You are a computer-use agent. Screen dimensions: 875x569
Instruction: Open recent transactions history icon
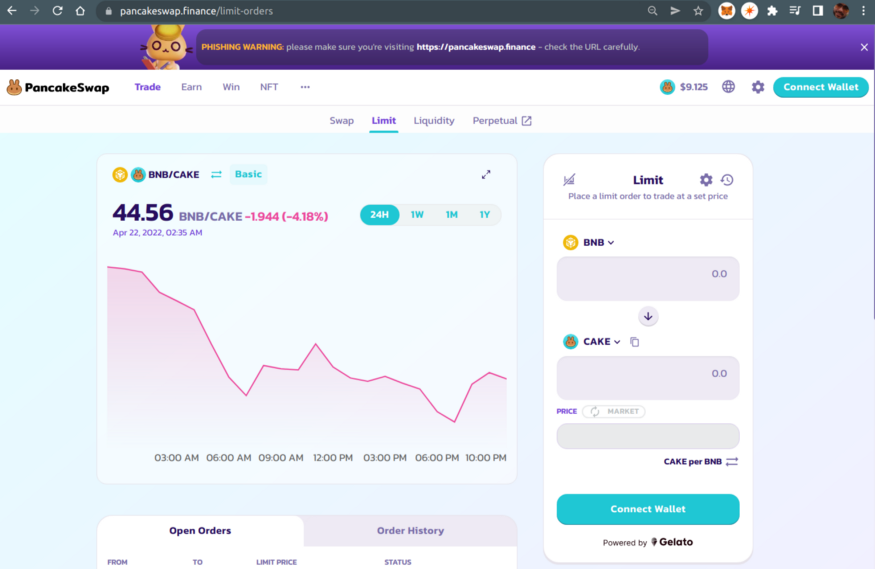[x=727, y=180]
